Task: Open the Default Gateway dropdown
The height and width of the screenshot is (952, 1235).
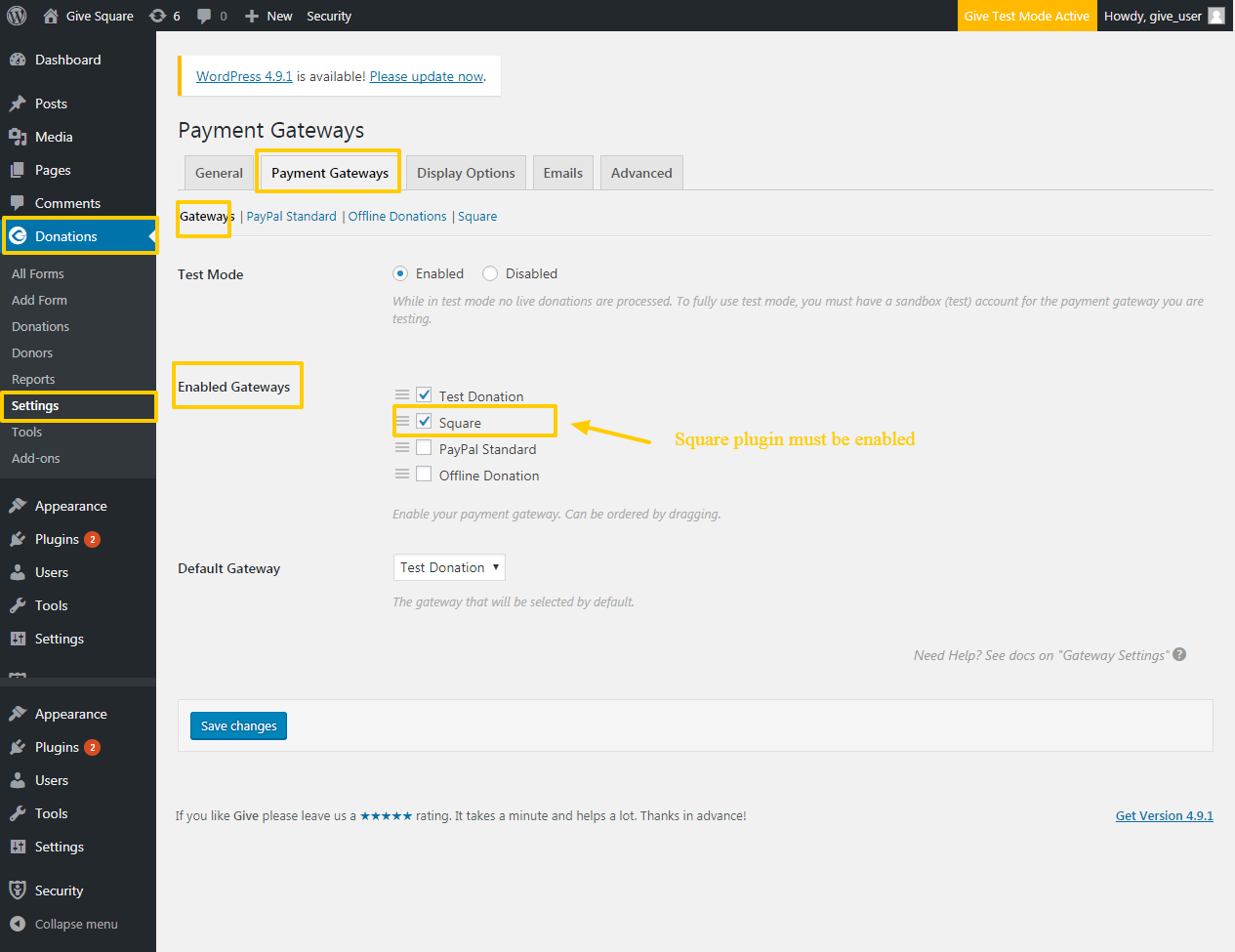Action: point(449,567)
